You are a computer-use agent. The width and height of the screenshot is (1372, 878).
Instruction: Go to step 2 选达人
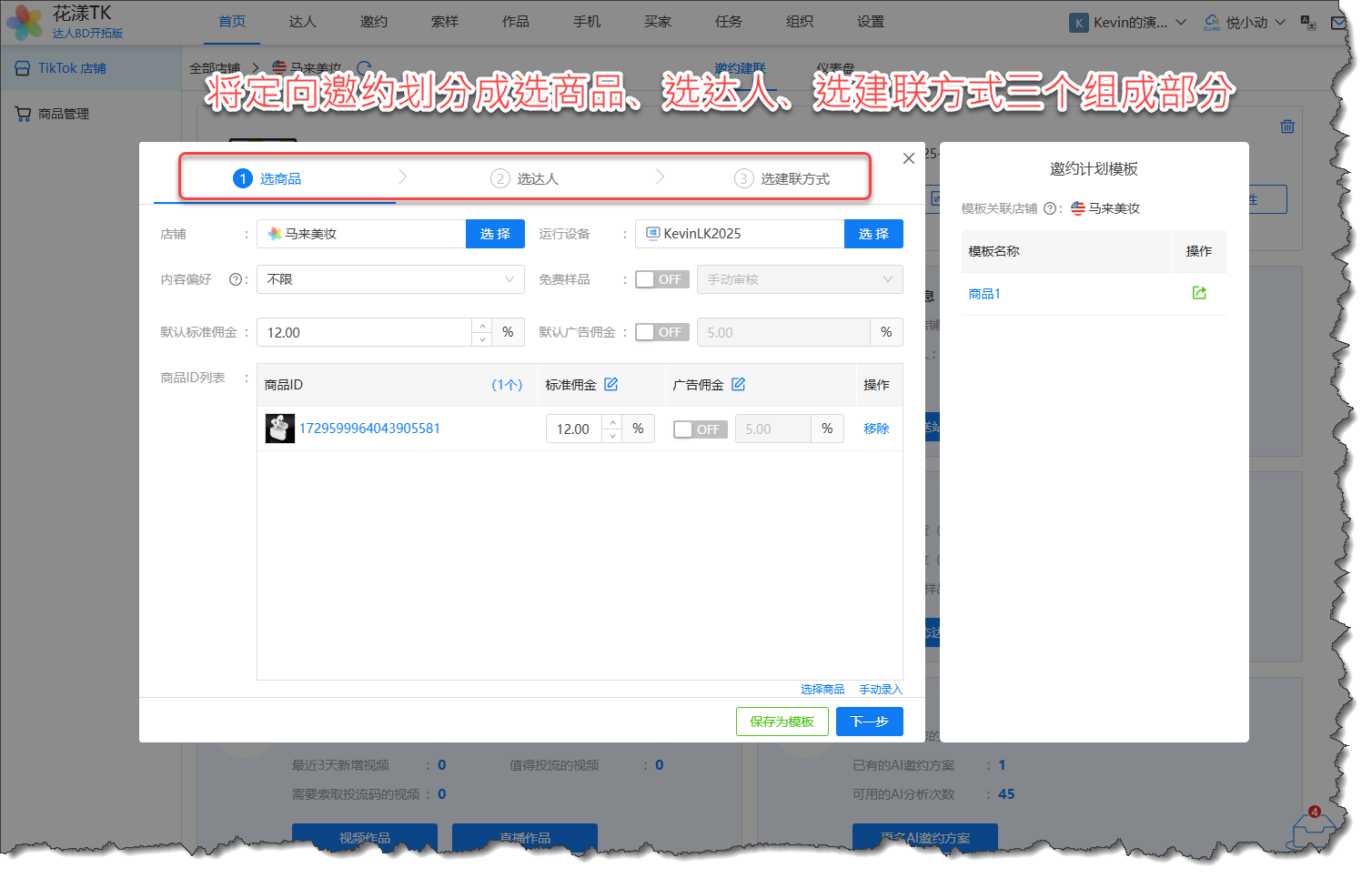click(x=525, y=179)
